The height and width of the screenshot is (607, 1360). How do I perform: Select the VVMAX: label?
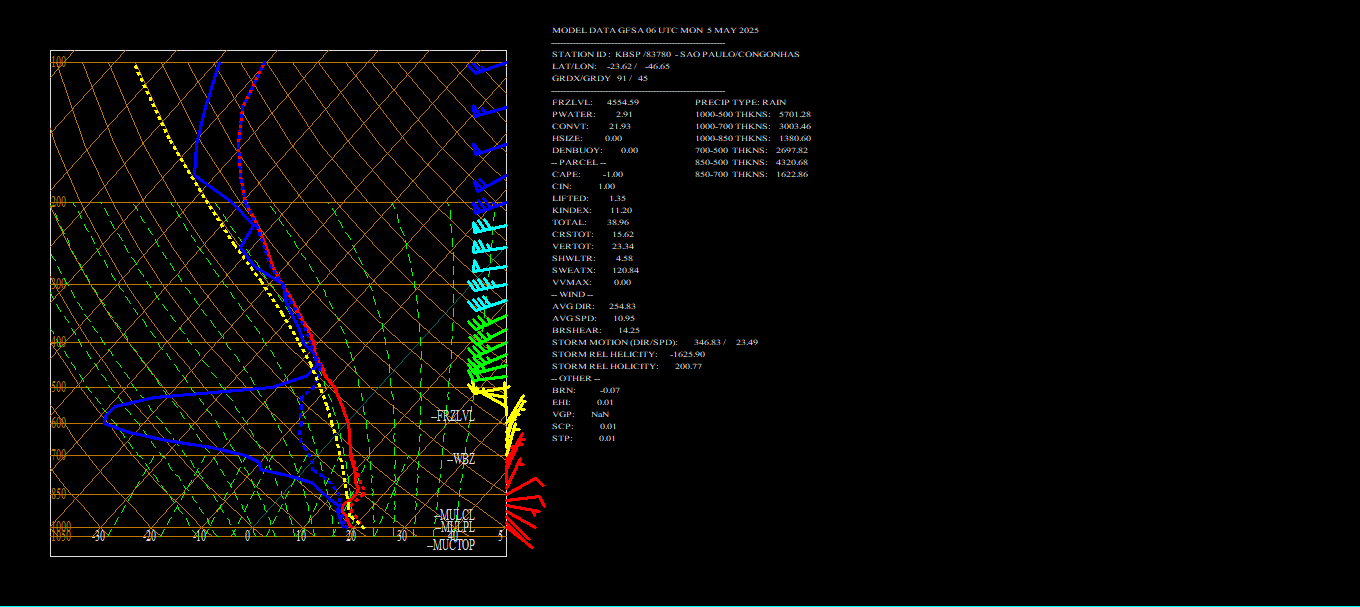pos(571,282)
